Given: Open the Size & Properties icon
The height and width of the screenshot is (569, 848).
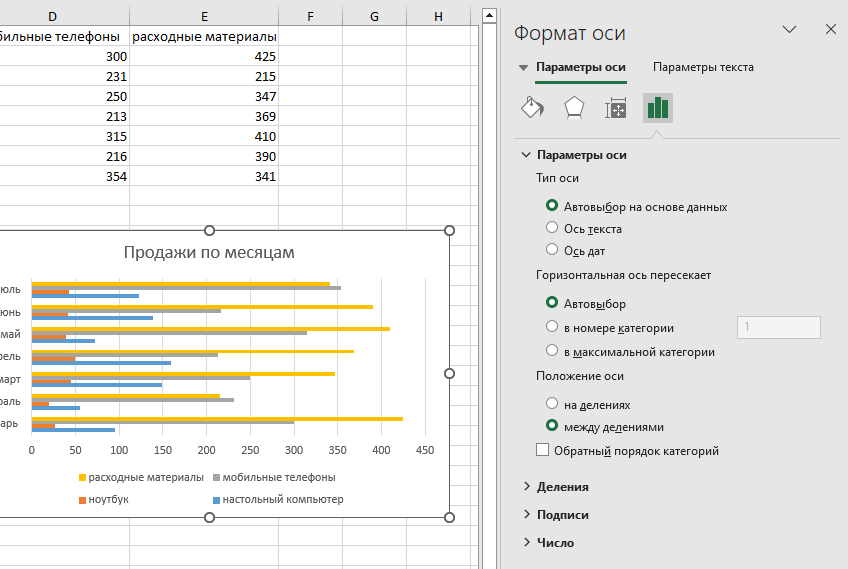Looking at the screenshot, I should pos(616,108).
